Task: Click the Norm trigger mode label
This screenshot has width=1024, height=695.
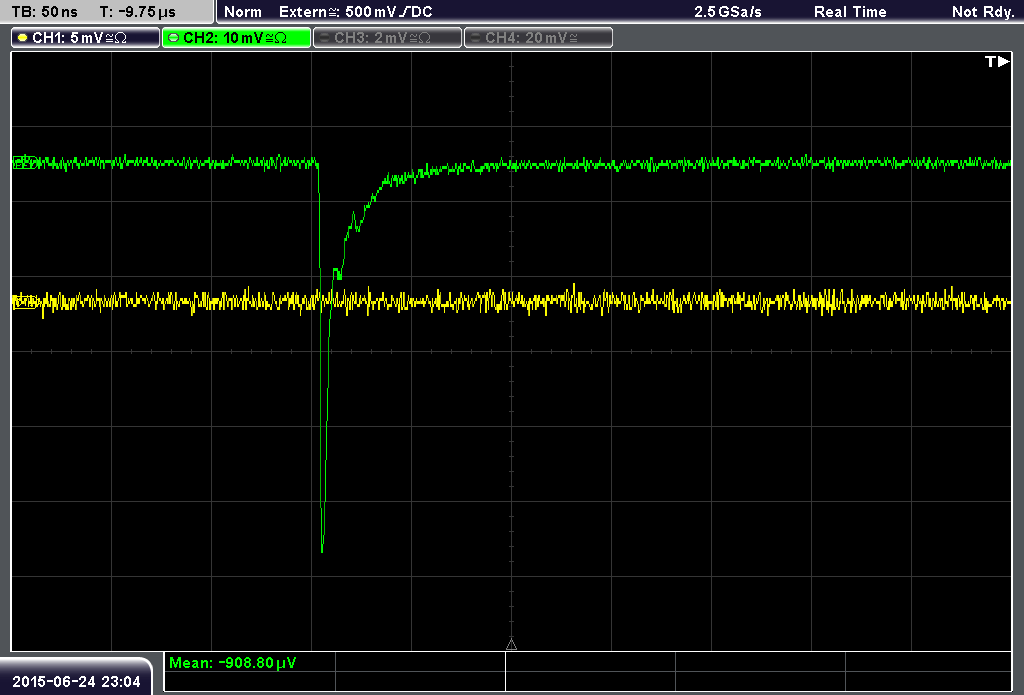Action: click(x=242, y=12)
